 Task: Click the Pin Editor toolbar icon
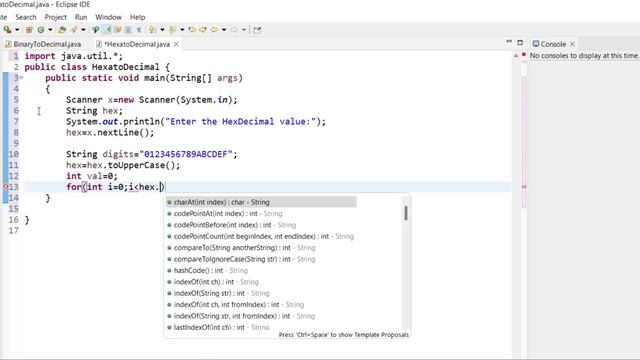tap(257, 30)
